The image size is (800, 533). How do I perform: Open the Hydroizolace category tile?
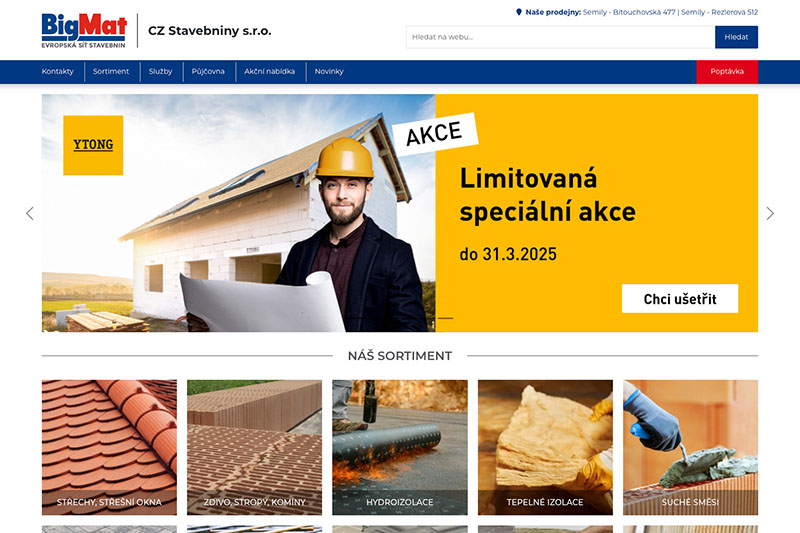[399, 447]
